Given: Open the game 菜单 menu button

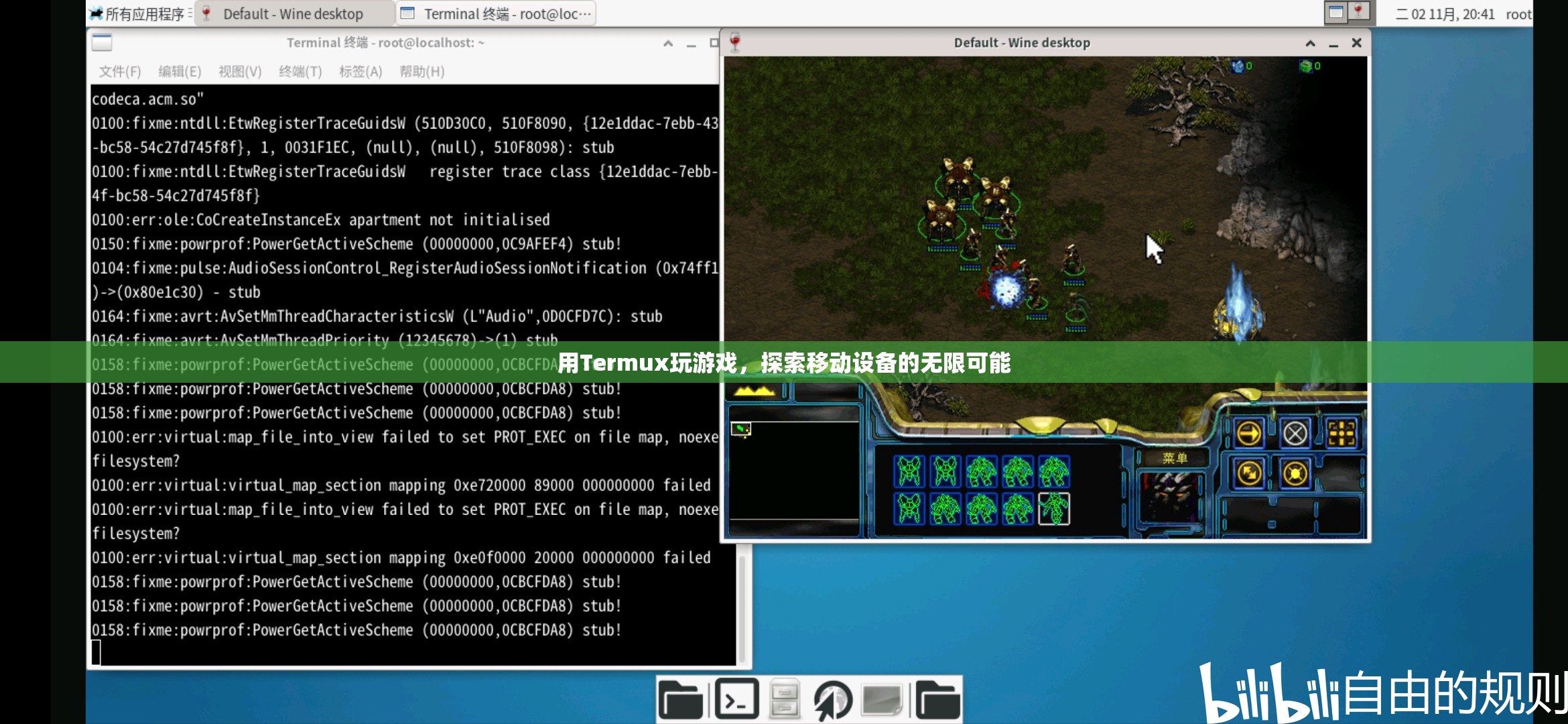Looking at the screenshot, I should pos(1174,459).
